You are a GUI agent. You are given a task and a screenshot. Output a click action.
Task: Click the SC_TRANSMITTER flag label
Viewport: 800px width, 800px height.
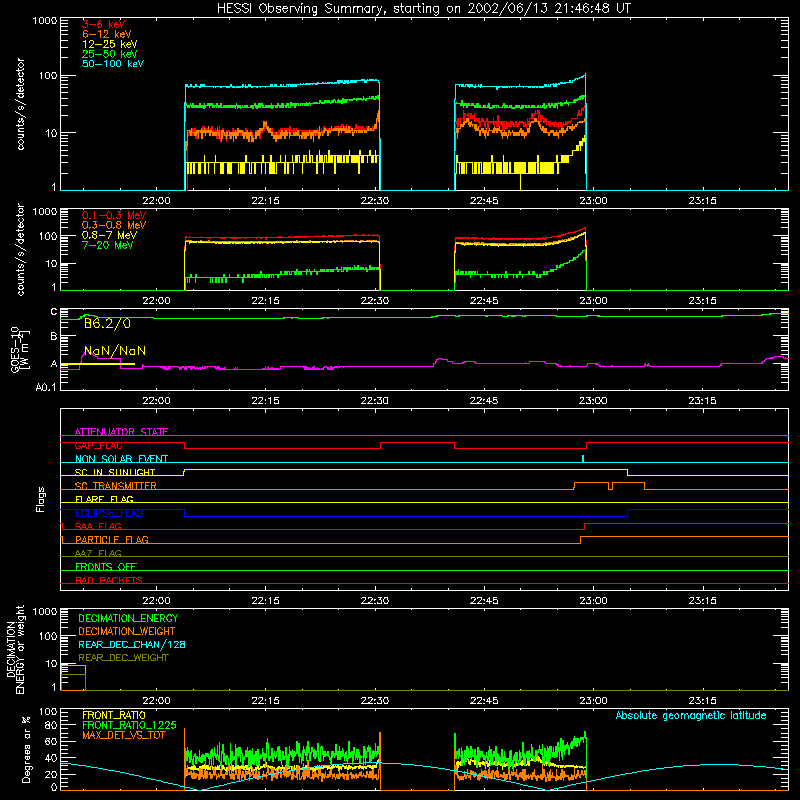(x=116, y=486)
